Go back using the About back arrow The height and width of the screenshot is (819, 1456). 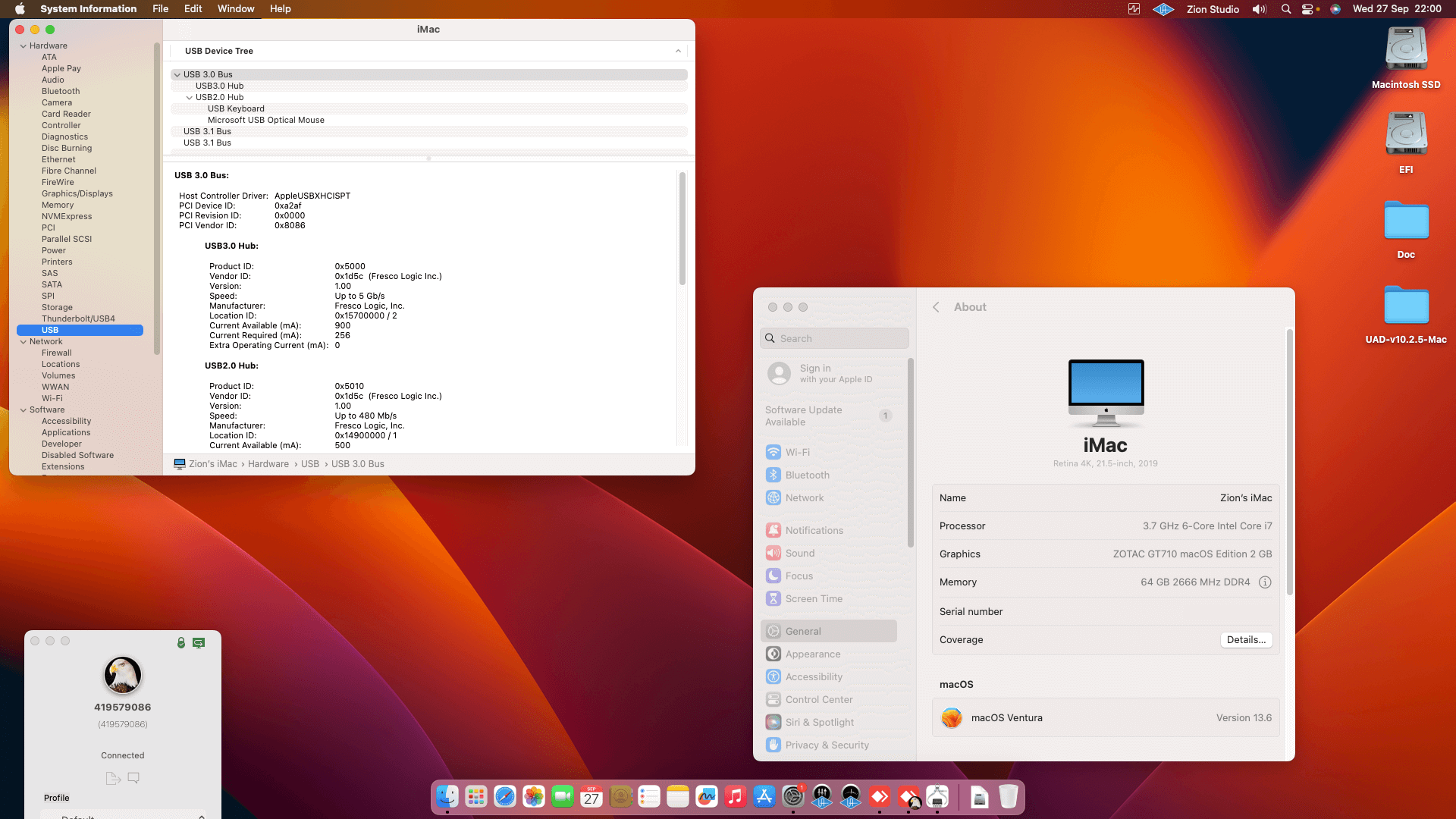tap(936, 307)
